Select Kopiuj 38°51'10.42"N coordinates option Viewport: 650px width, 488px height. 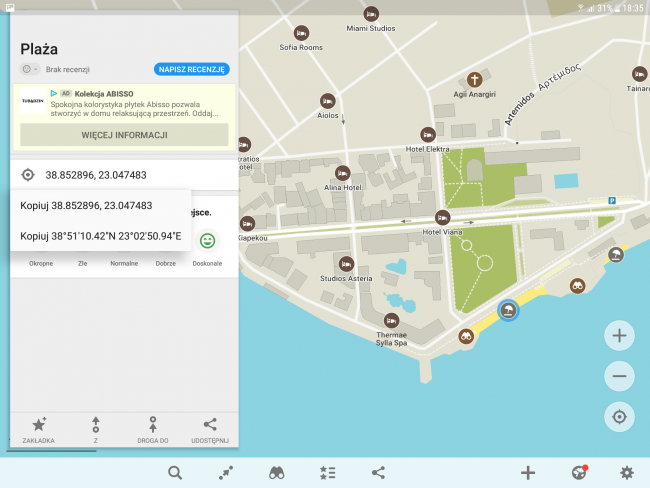(100, 236)
